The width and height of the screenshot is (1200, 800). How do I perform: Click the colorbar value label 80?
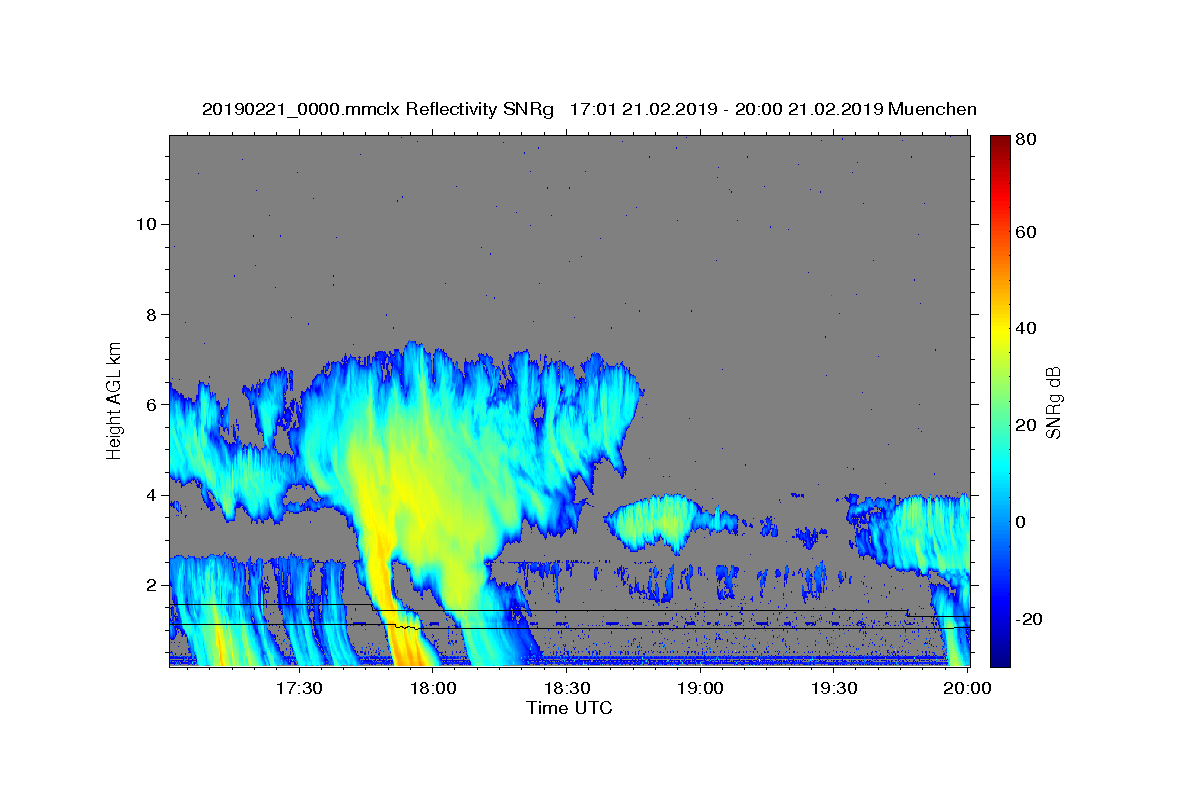pos(1027,140)
